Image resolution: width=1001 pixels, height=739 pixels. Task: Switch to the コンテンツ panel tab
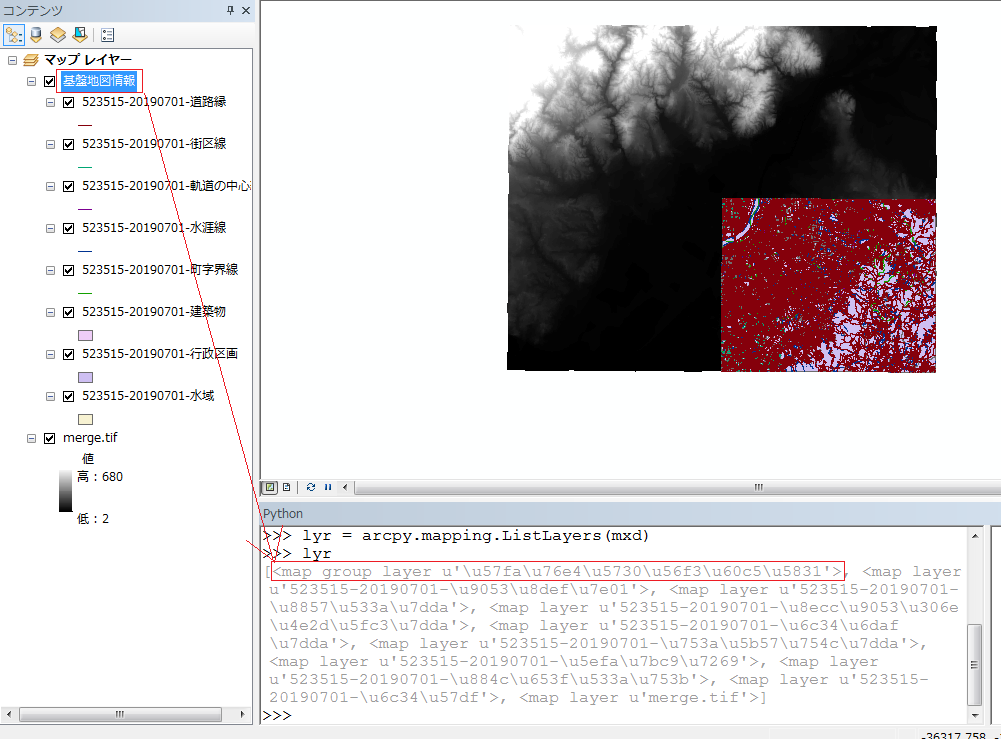[30, 10]
